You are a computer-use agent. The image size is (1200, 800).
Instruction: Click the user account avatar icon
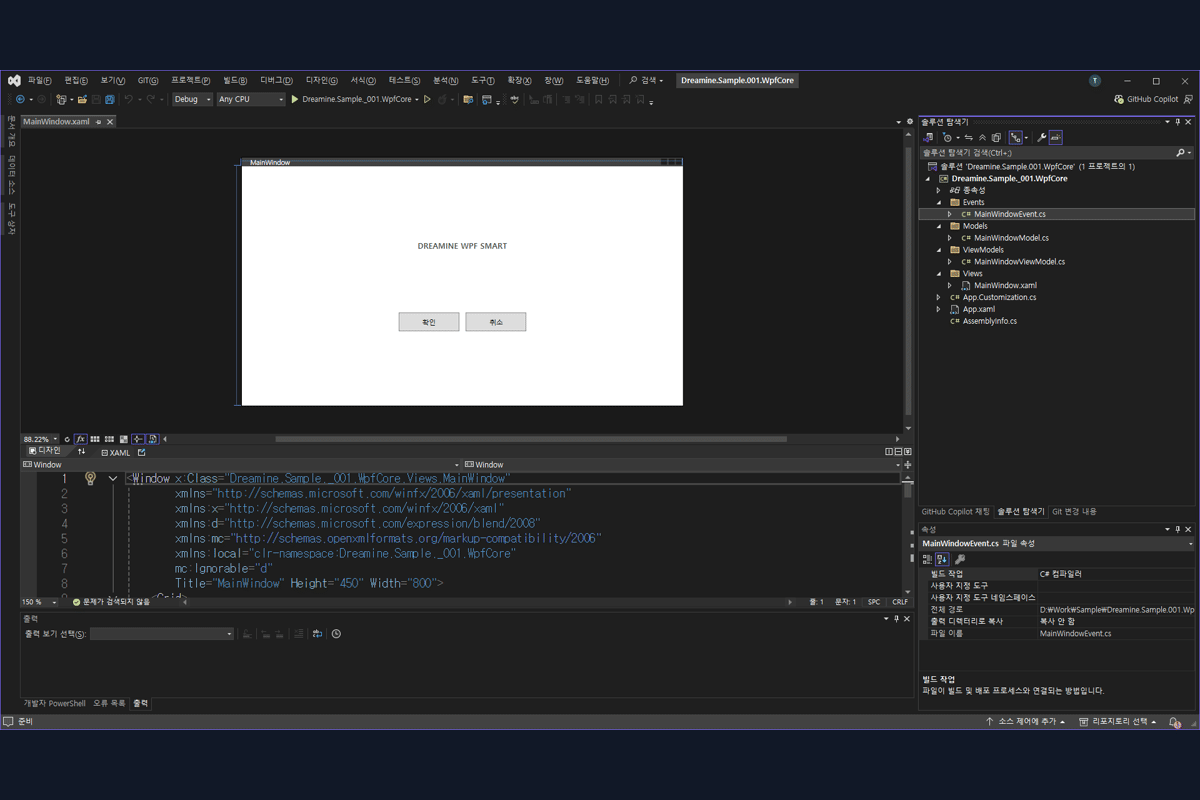[1095, 80]
